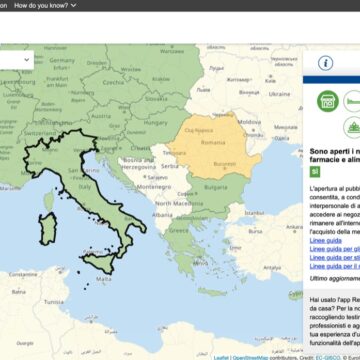
Task: Open the OpenStreetMap attribution link
Action: [x=250, y=358]
